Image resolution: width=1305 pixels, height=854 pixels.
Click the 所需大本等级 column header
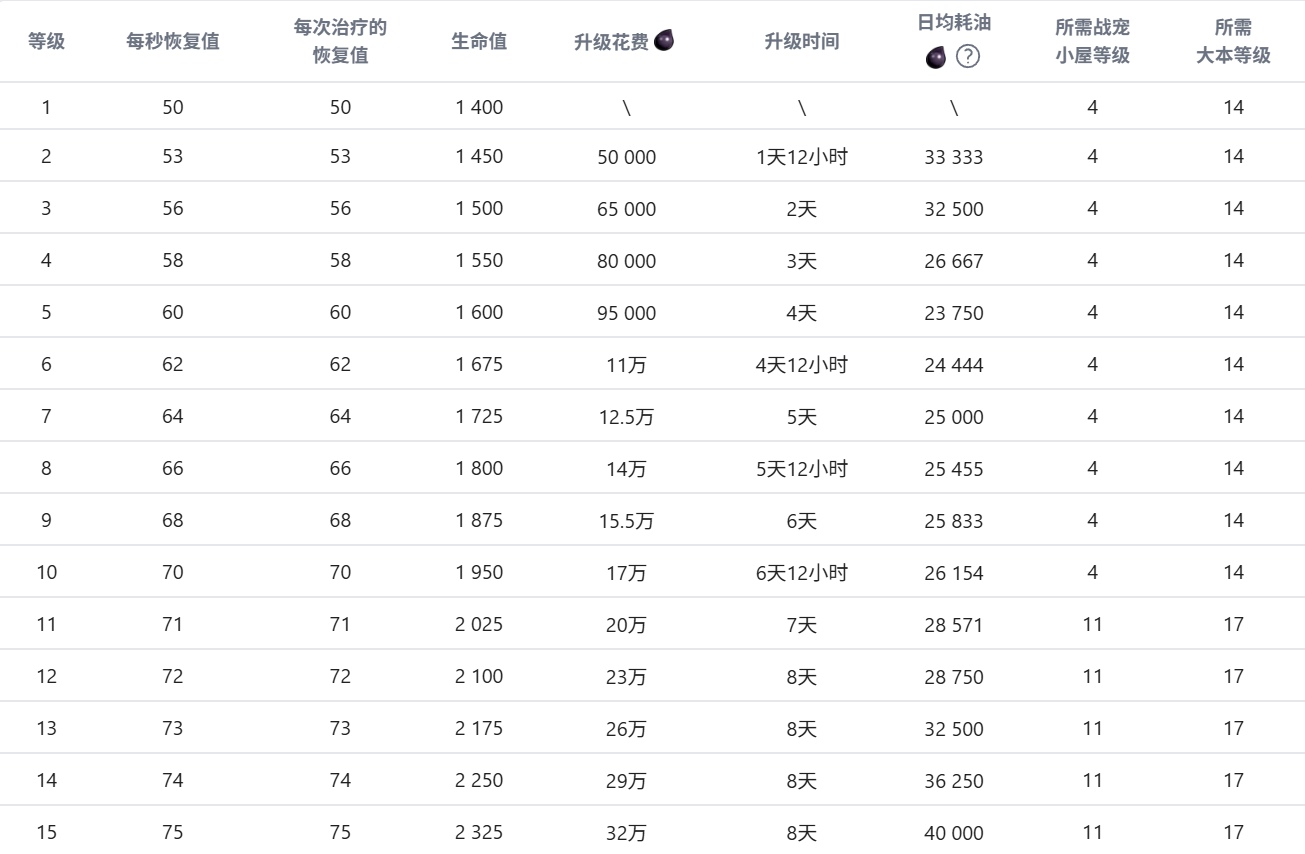tap(1233, 41)
